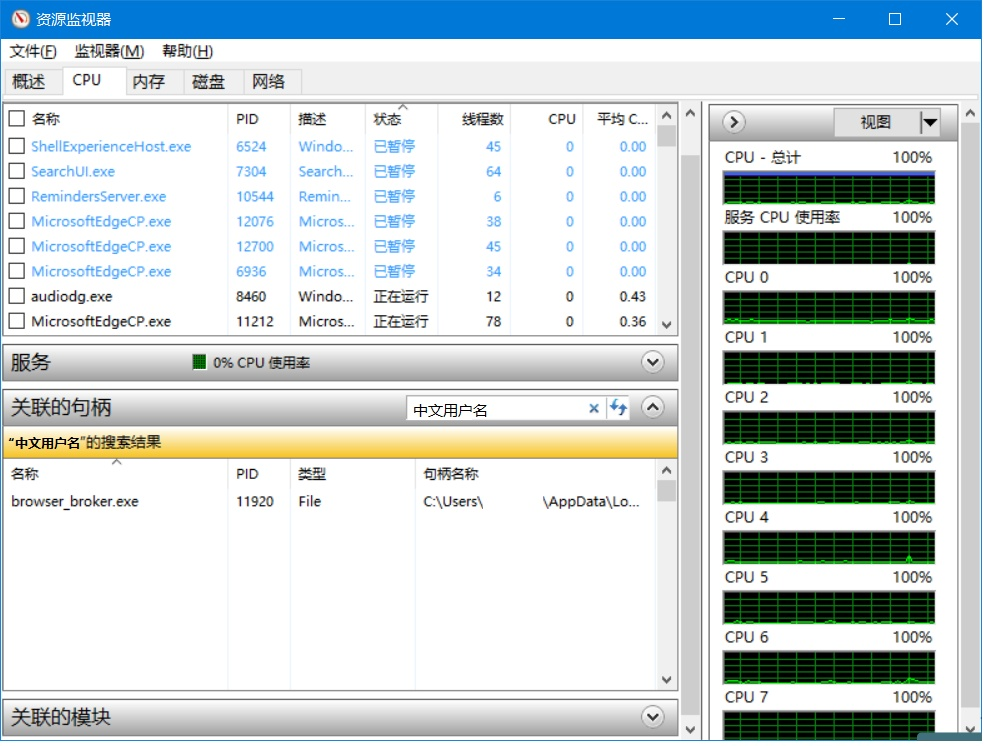
Task: Collapse the graphs pane with arrow button
Action: (x=734, y=122)
